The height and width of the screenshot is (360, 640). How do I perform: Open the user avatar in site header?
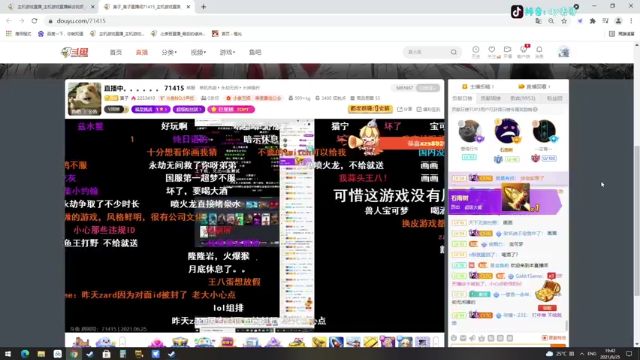point(564,52)
